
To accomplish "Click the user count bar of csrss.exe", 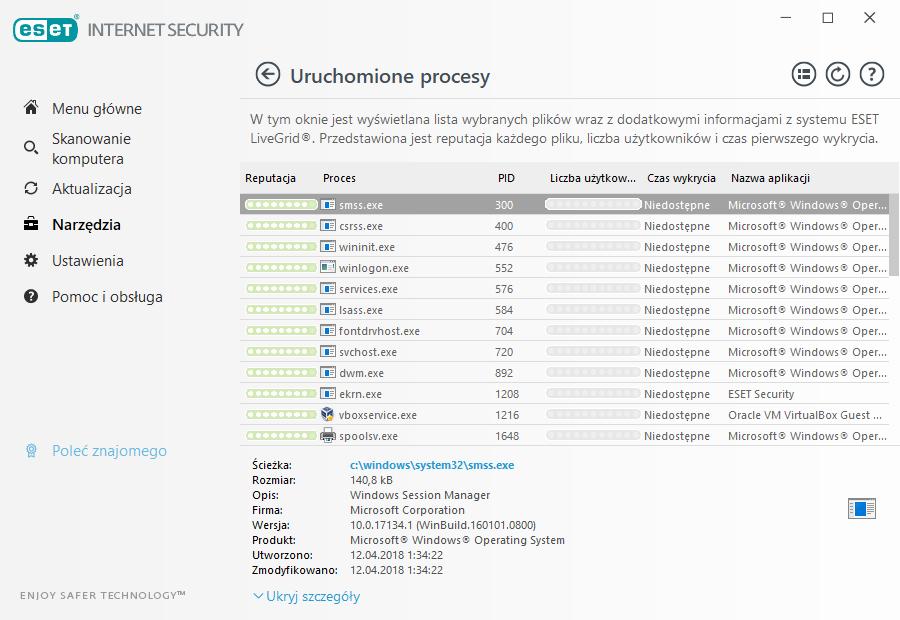I will [x=593, y=226].
